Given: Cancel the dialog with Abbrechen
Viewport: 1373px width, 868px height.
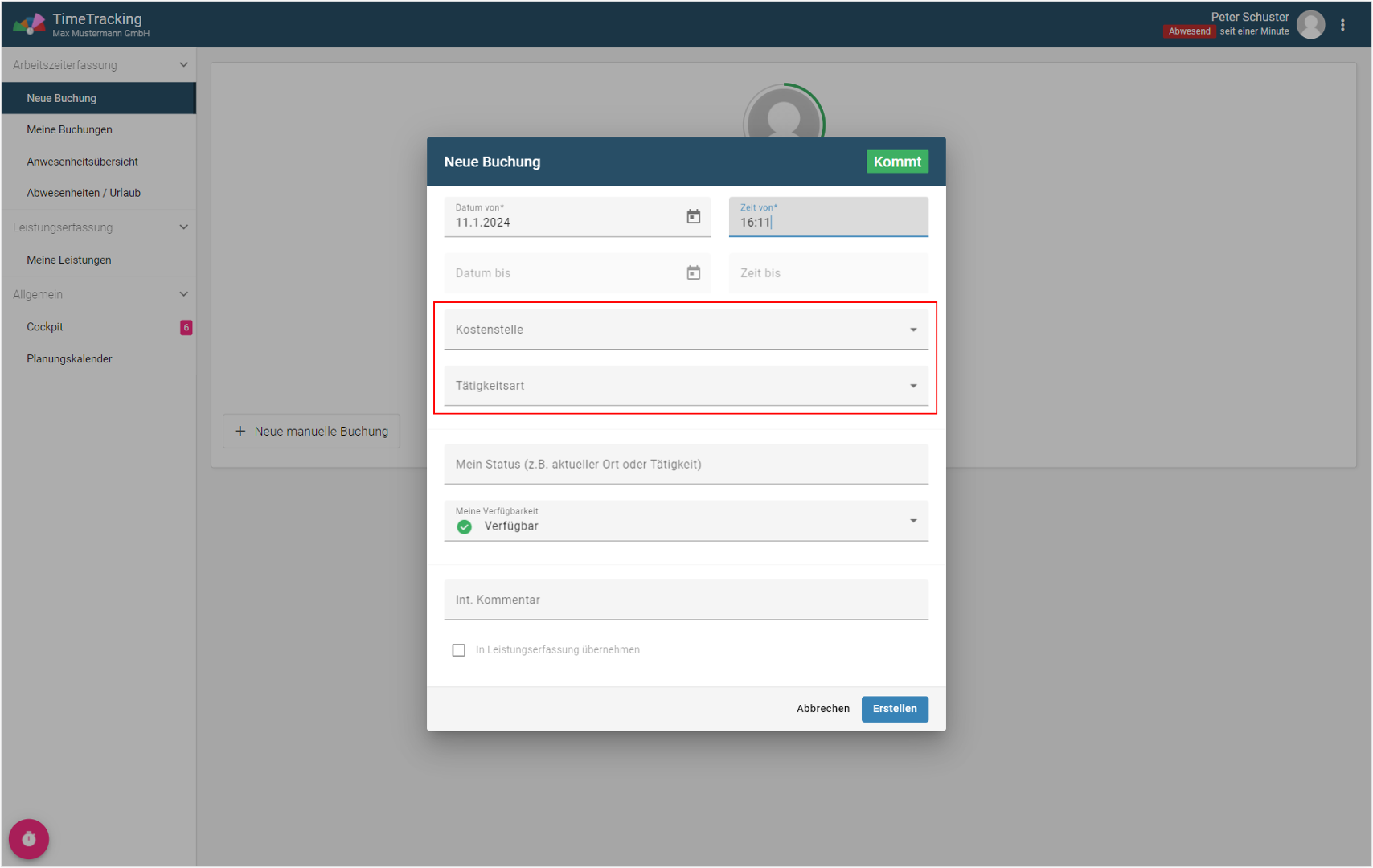Looking at the screenshot, I should pos(822,709).
